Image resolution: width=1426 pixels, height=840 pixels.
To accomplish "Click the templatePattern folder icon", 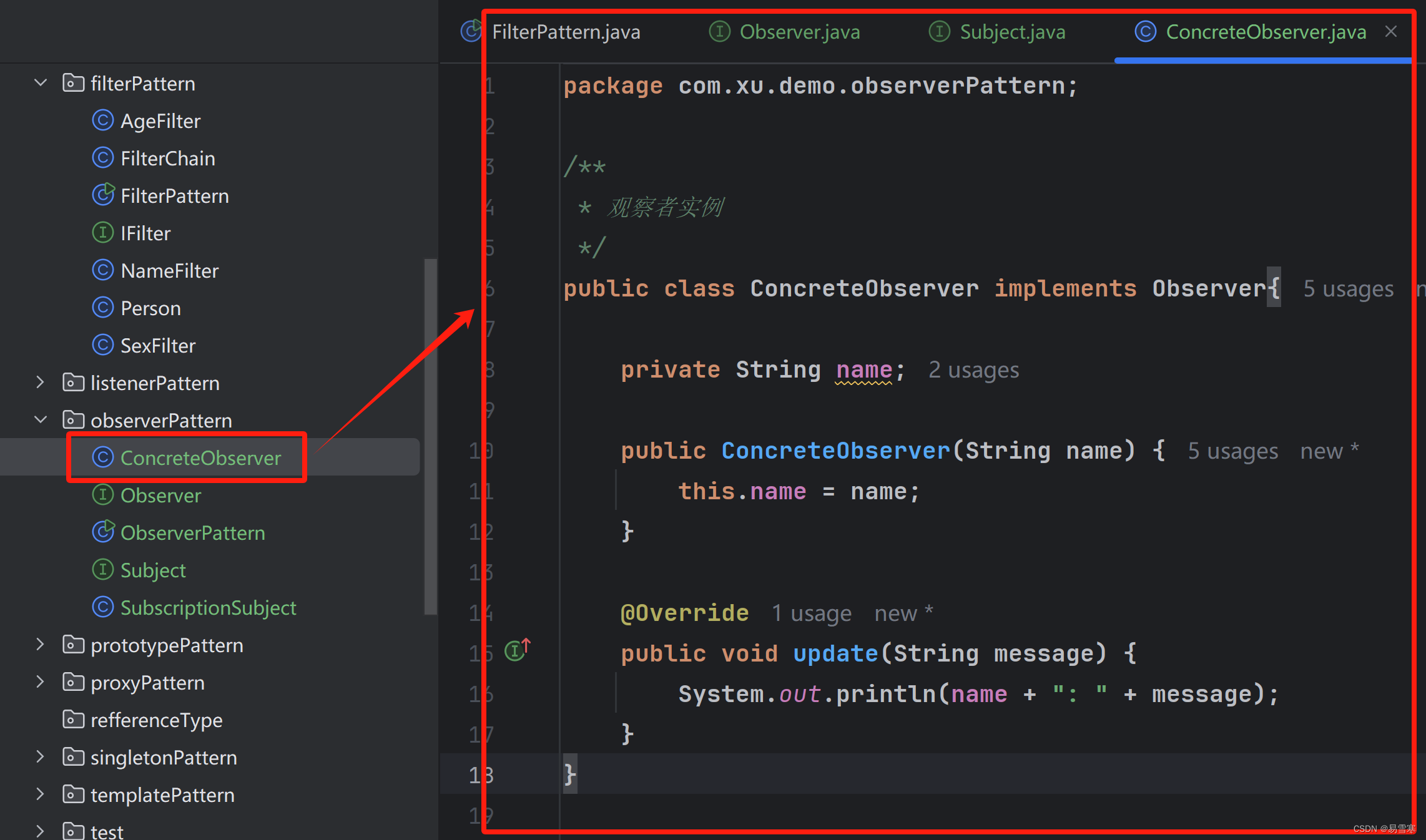I will pos(74,794).
